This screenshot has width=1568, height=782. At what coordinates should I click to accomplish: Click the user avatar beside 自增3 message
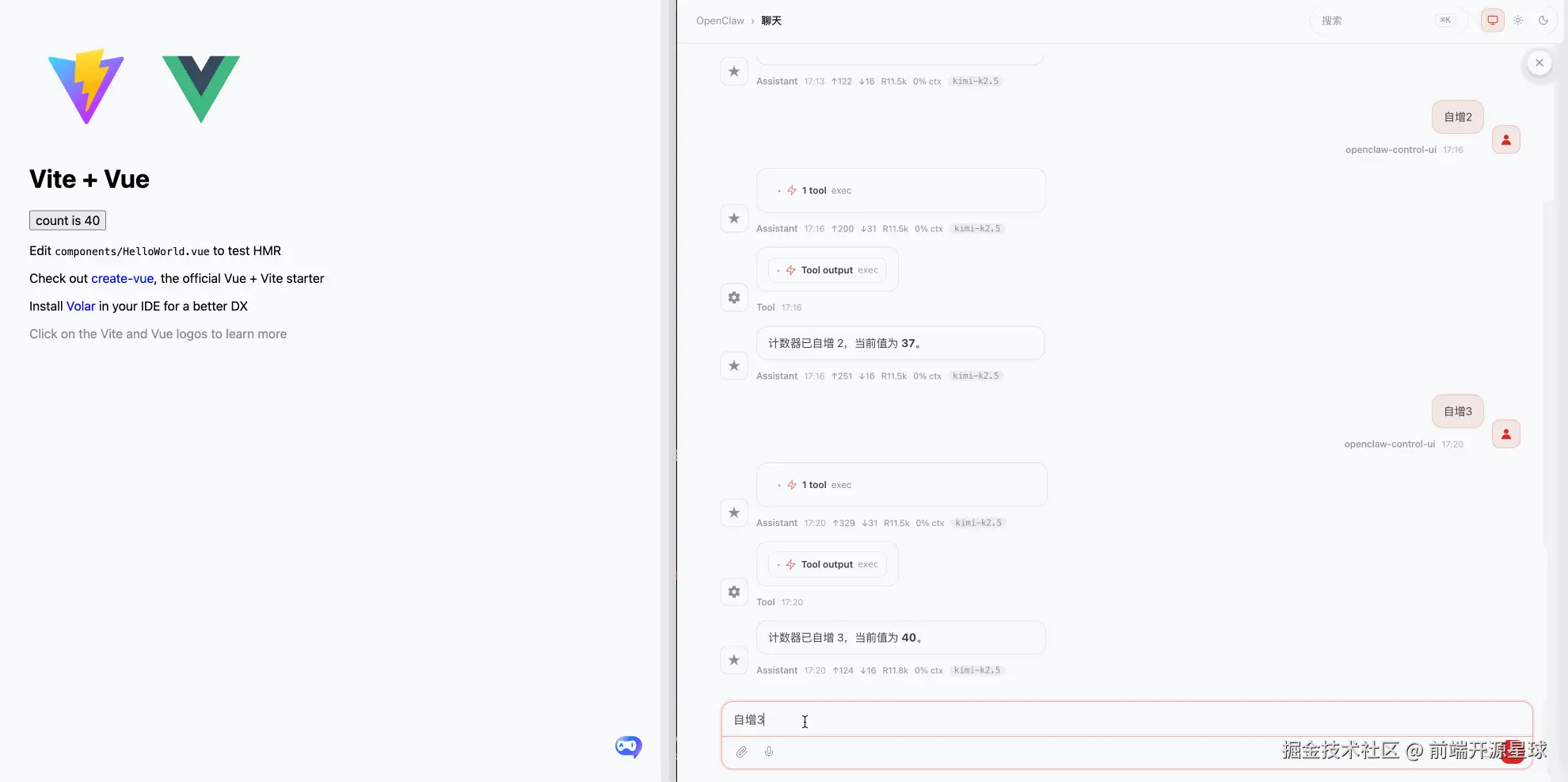[1505, 433]
